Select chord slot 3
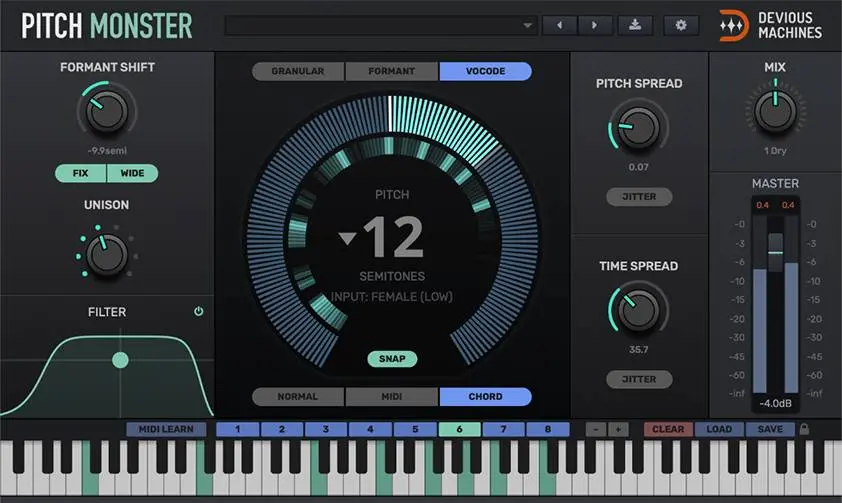The image size is (842, 503). (326, 429)
